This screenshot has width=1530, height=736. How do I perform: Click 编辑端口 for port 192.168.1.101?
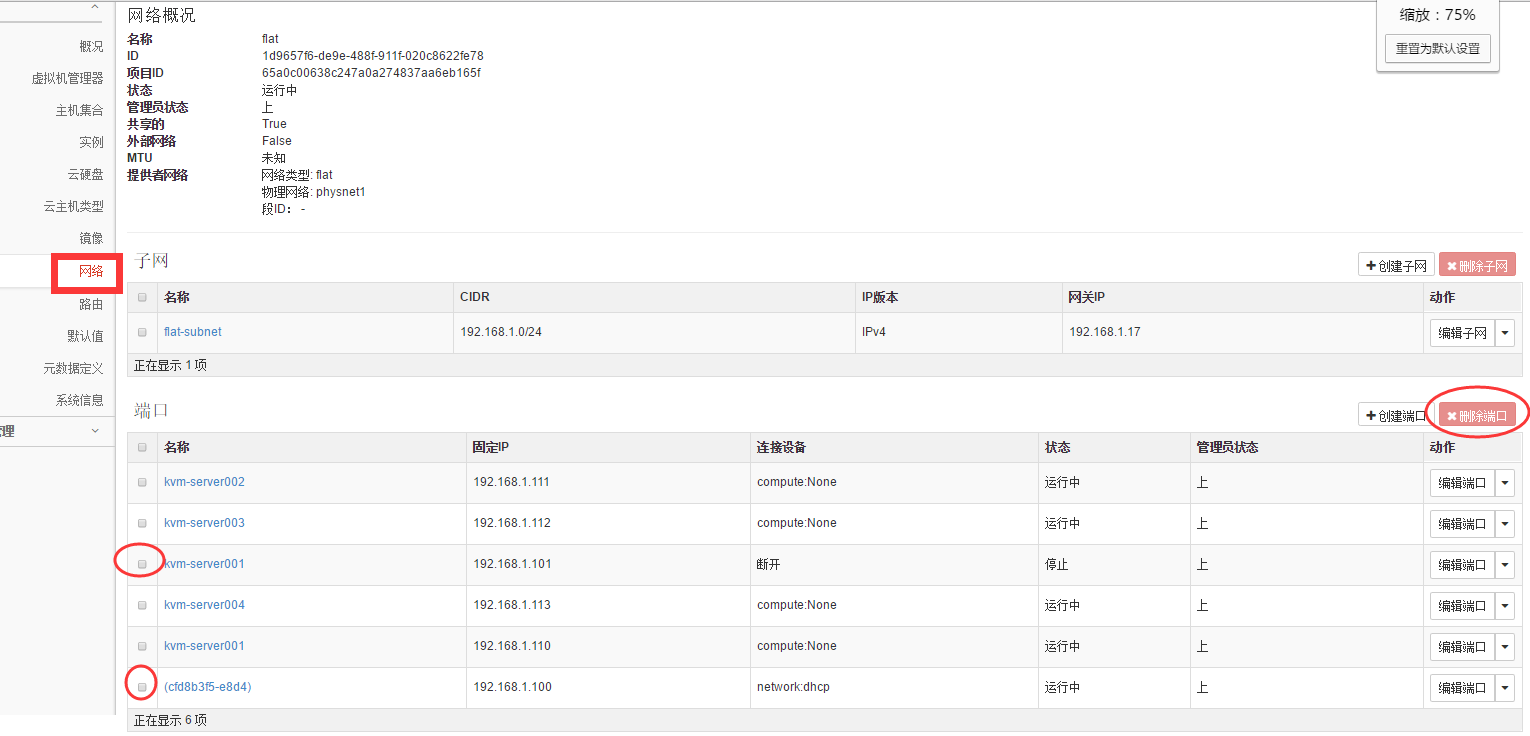pos(1462,565)
